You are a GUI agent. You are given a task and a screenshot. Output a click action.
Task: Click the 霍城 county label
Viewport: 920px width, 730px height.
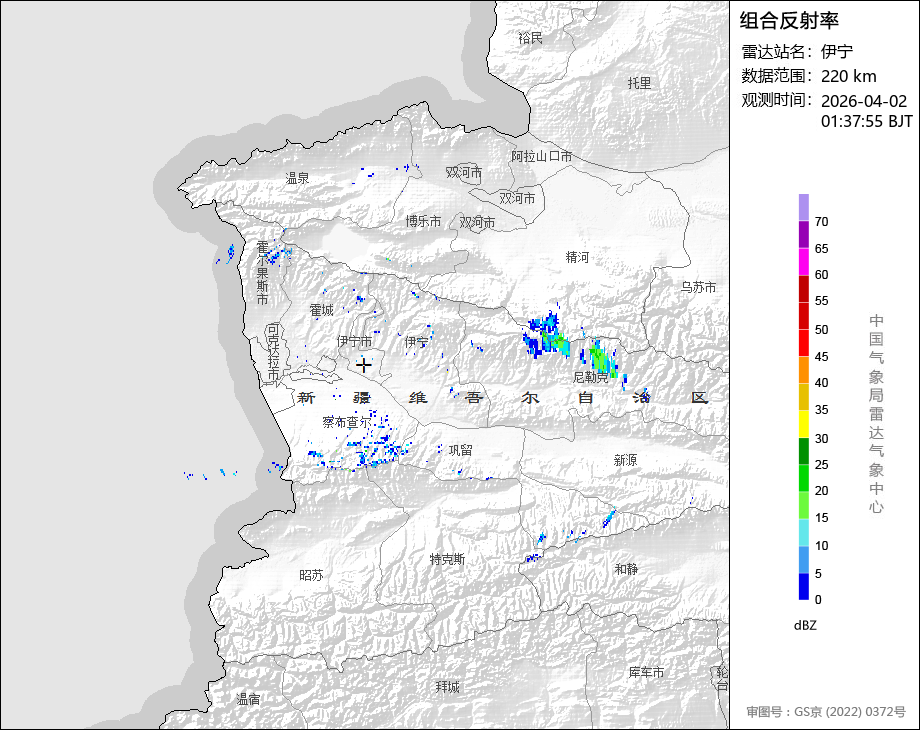pyautogui.click(x=322, y=310)
